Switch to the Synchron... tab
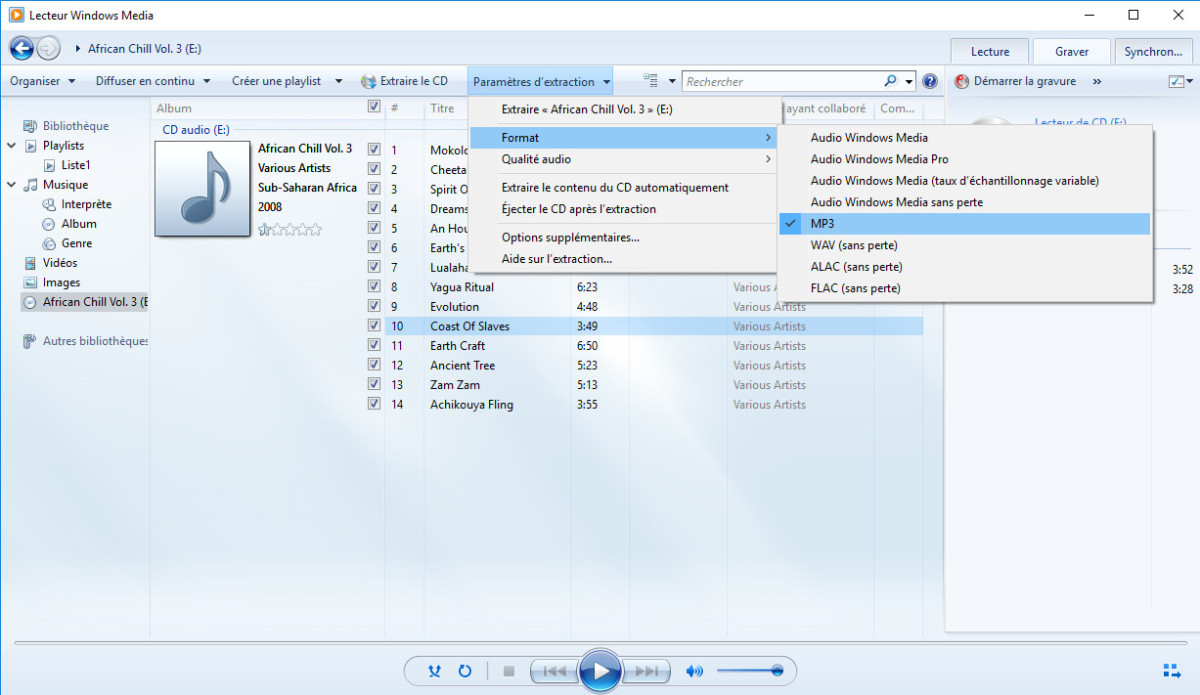1200x695 pixels. 1153,51
